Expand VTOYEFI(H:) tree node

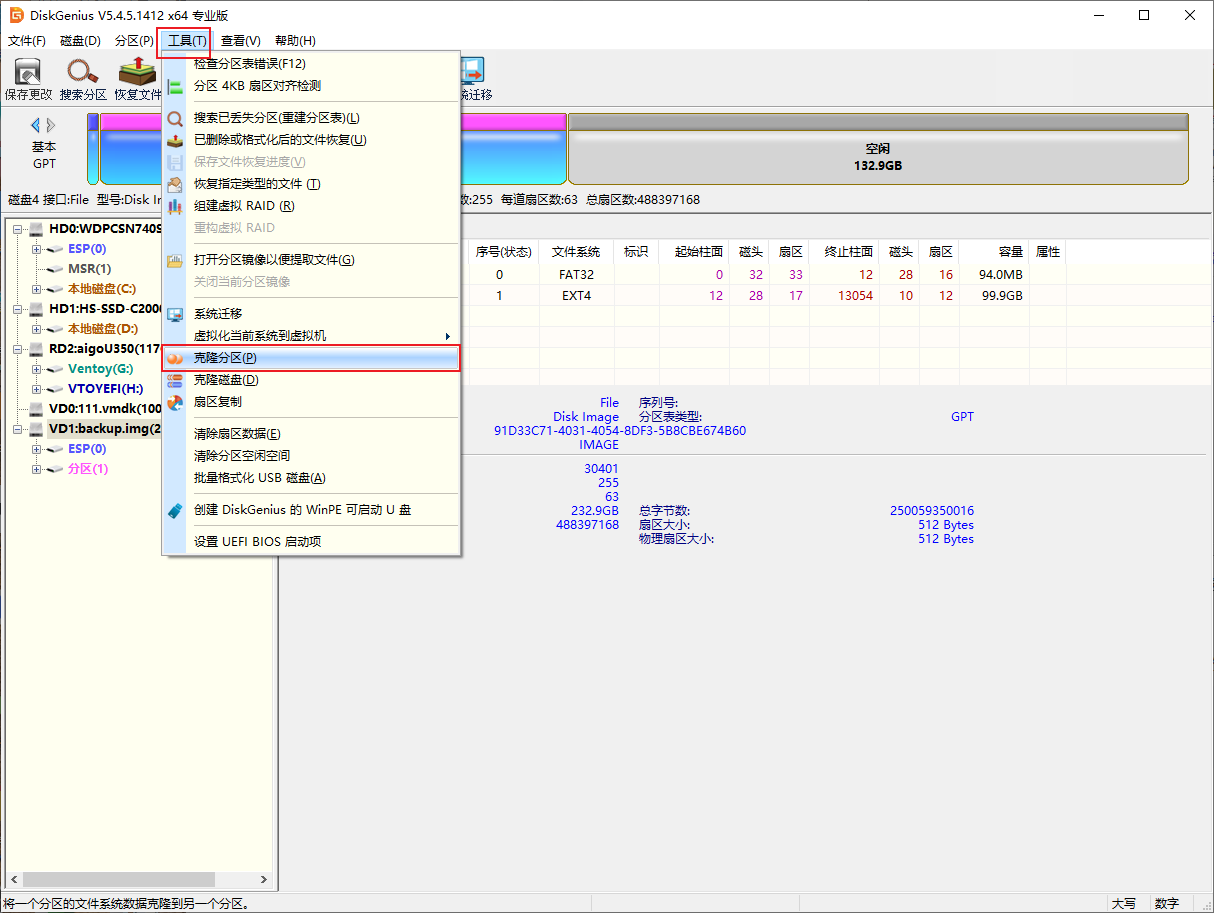(x=37, y=389)
